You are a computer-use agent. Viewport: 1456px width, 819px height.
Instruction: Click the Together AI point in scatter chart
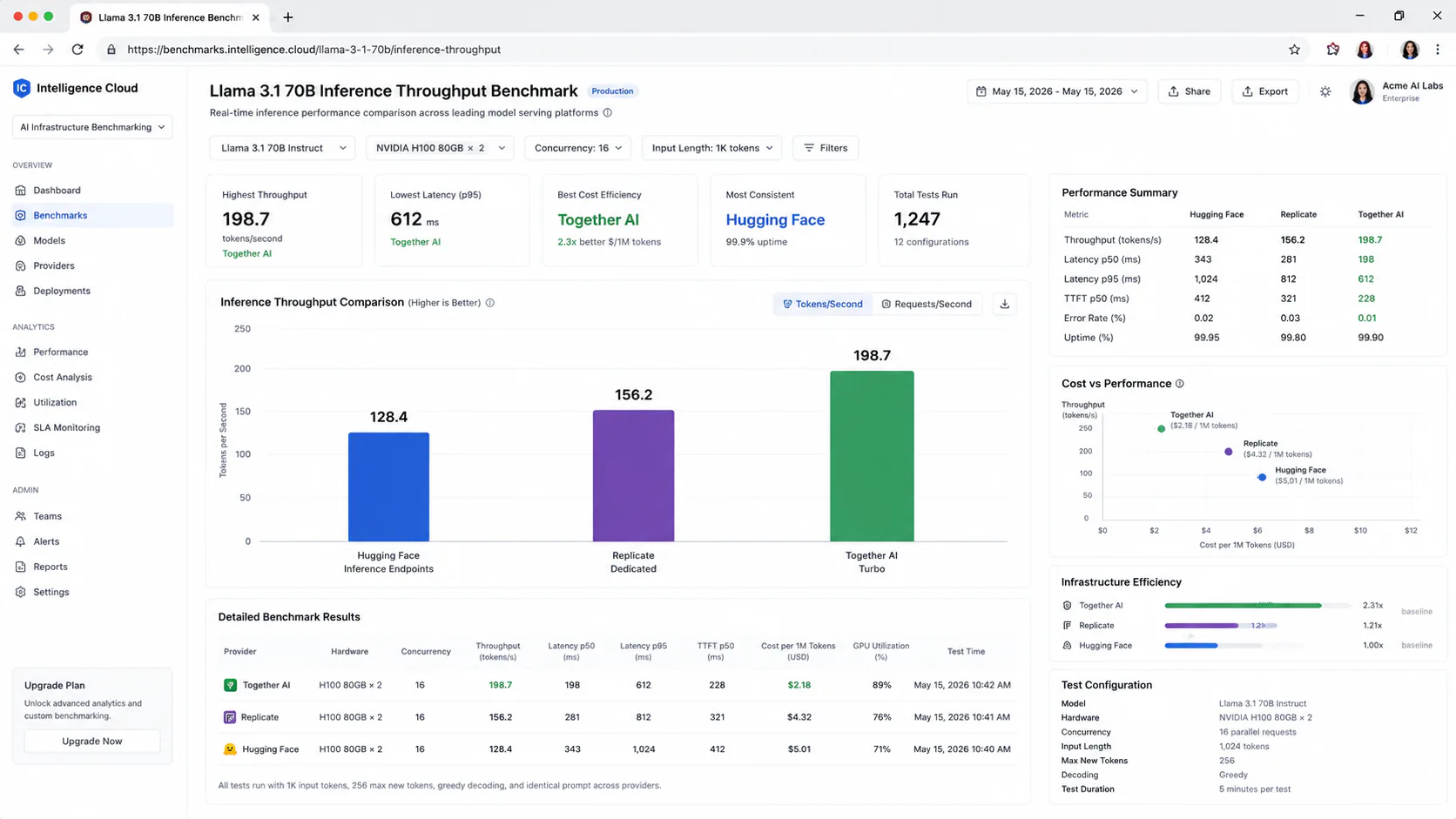pyautogui.click(x=1161, y=429)
